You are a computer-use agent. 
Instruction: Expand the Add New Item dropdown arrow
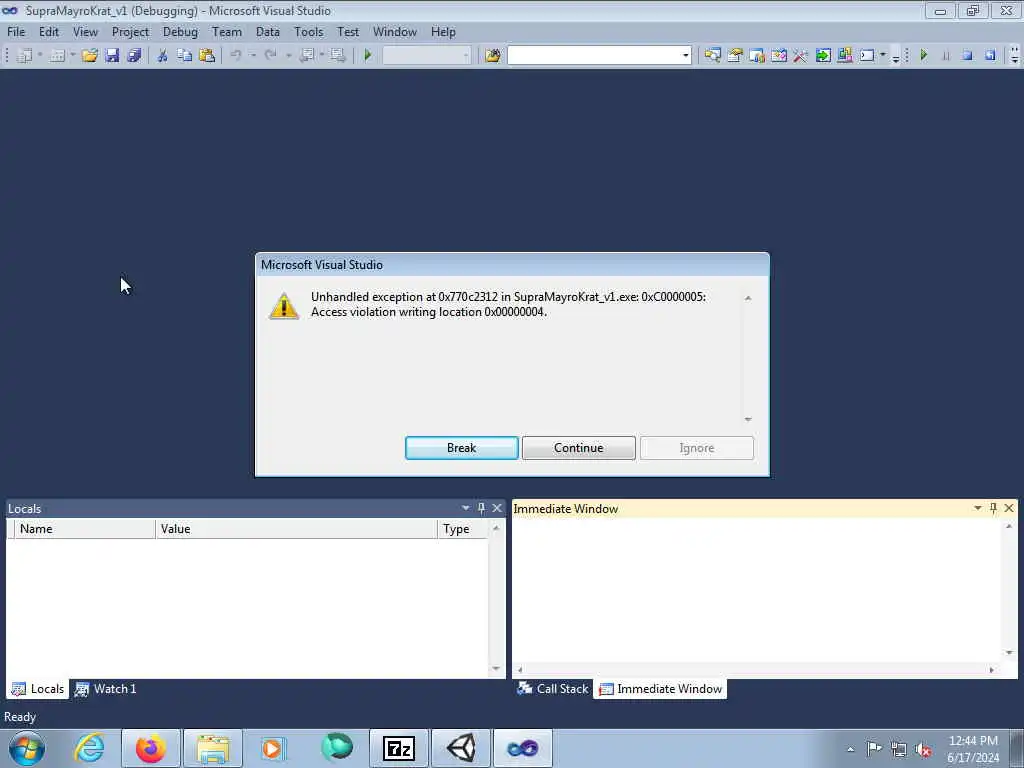tap(72, 56)
